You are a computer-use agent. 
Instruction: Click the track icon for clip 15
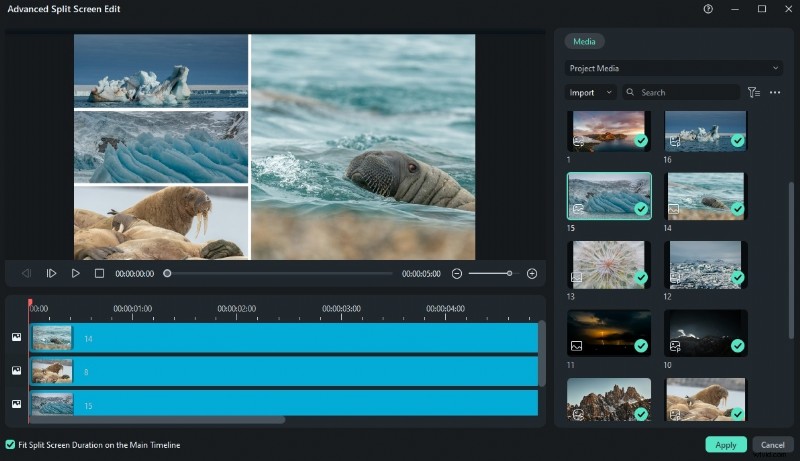tap(16, 404)
